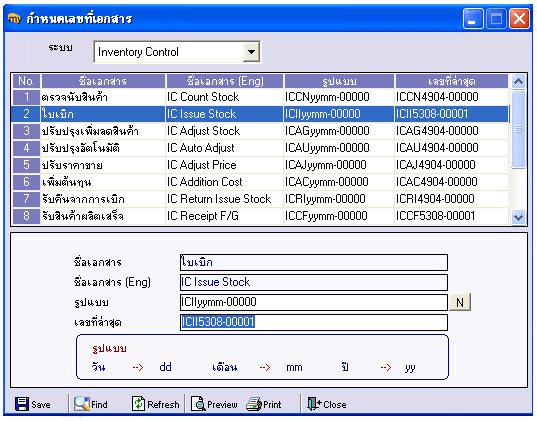537x421 pixels.
Task: Click the Save floppy disk icon
Action: tap(22, 404)
